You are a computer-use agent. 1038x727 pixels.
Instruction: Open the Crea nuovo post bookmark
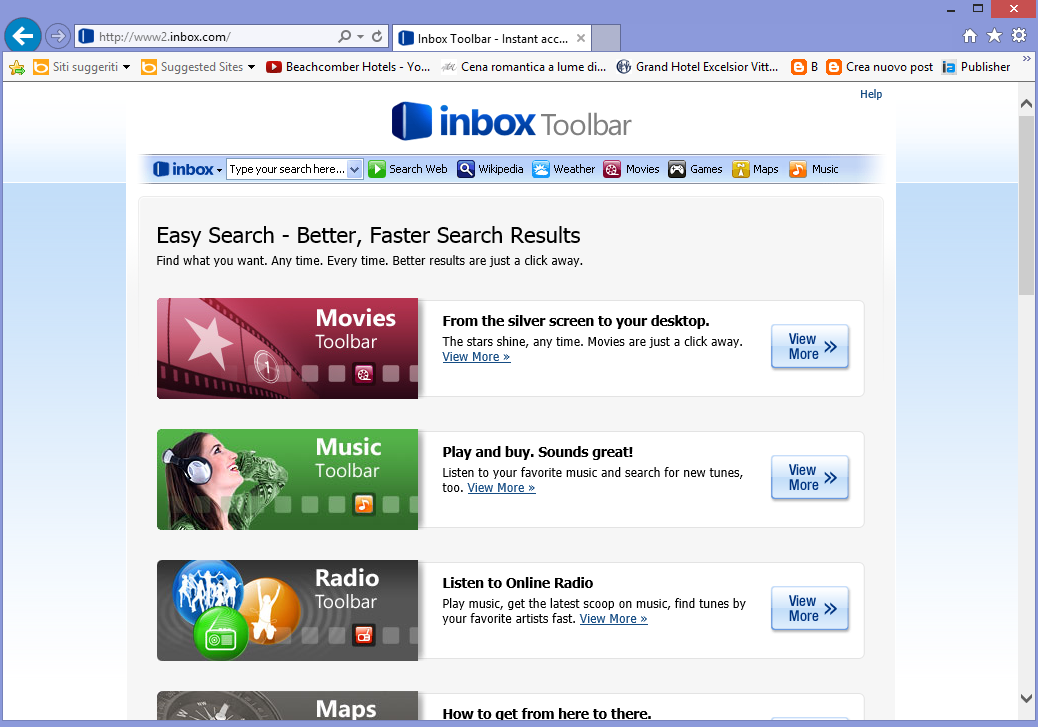pos(880,67)
